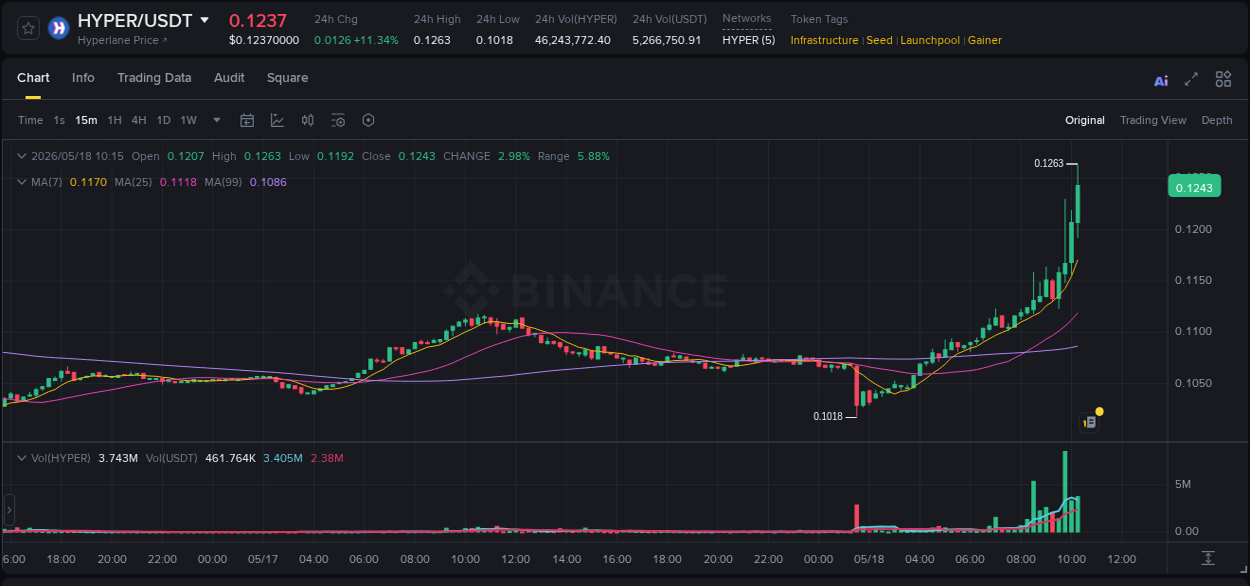Change candlestick chart style icon

coord(308,120)
